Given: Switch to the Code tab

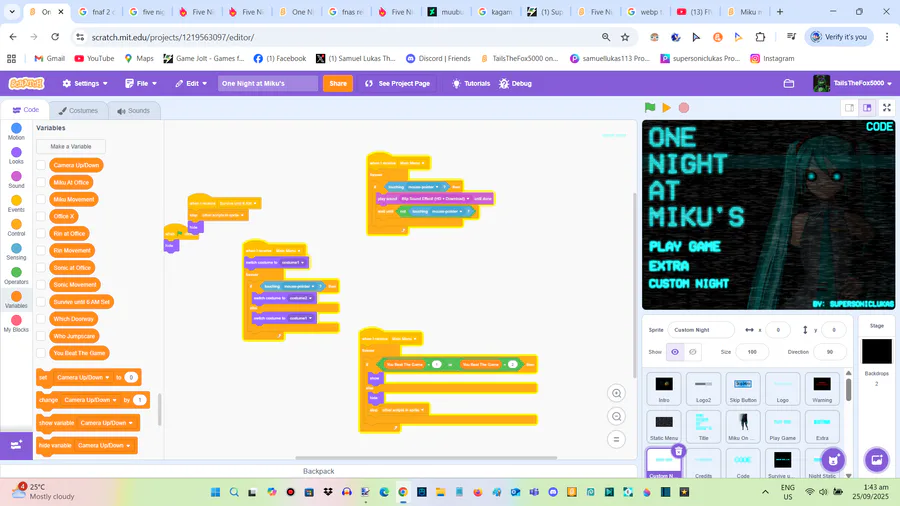Looking at the screenshot, I should 26,110.
